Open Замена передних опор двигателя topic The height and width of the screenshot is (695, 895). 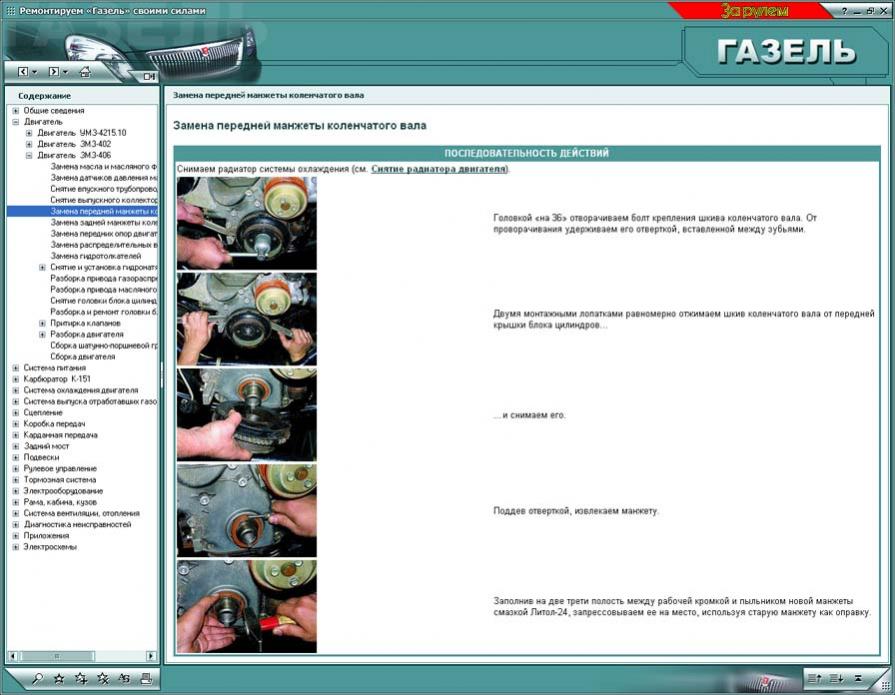[x=103, y=233]
